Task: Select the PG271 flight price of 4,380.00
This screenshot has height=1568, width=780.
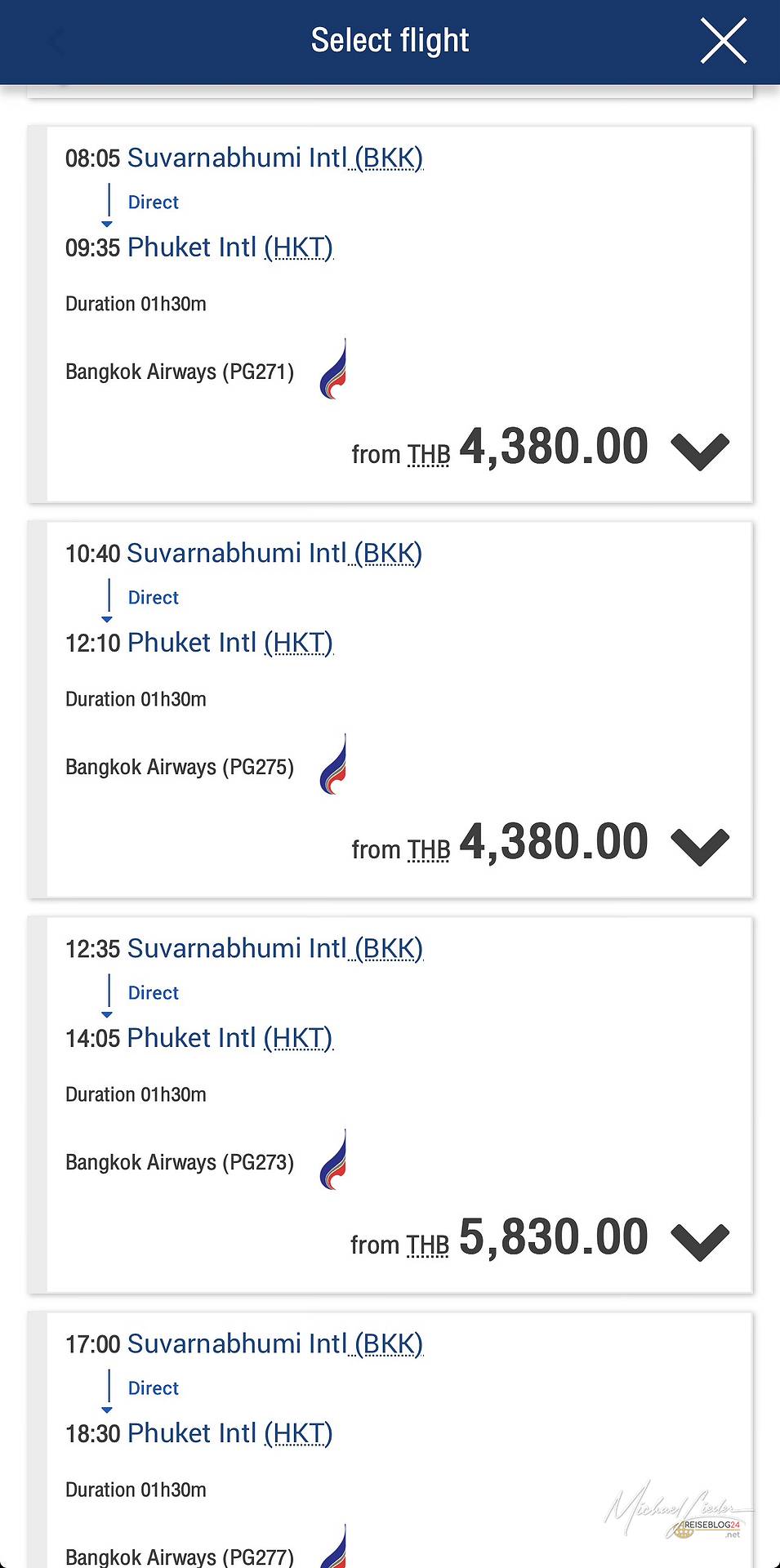Action: (553, 447)
